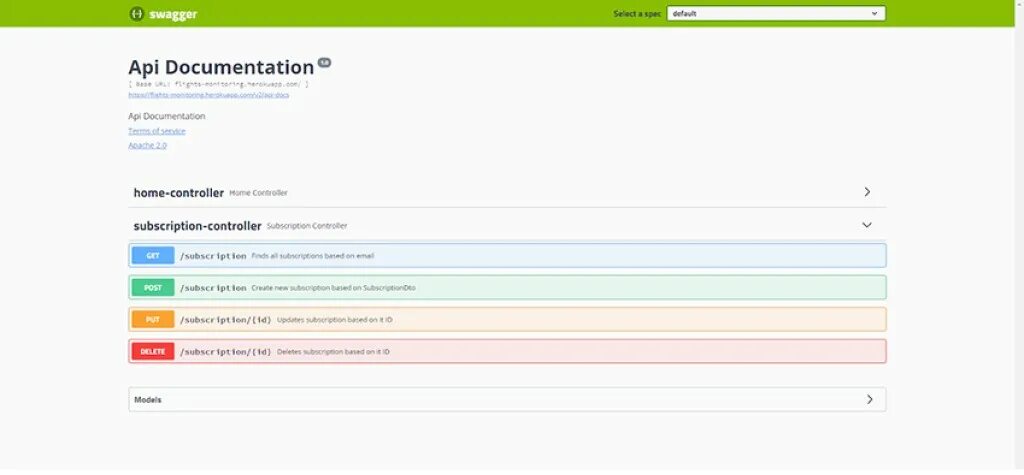Click the subscription-controller down chevron
Image resolution: width=1024 pixels, height=475 pixels.
pos(867,225)
